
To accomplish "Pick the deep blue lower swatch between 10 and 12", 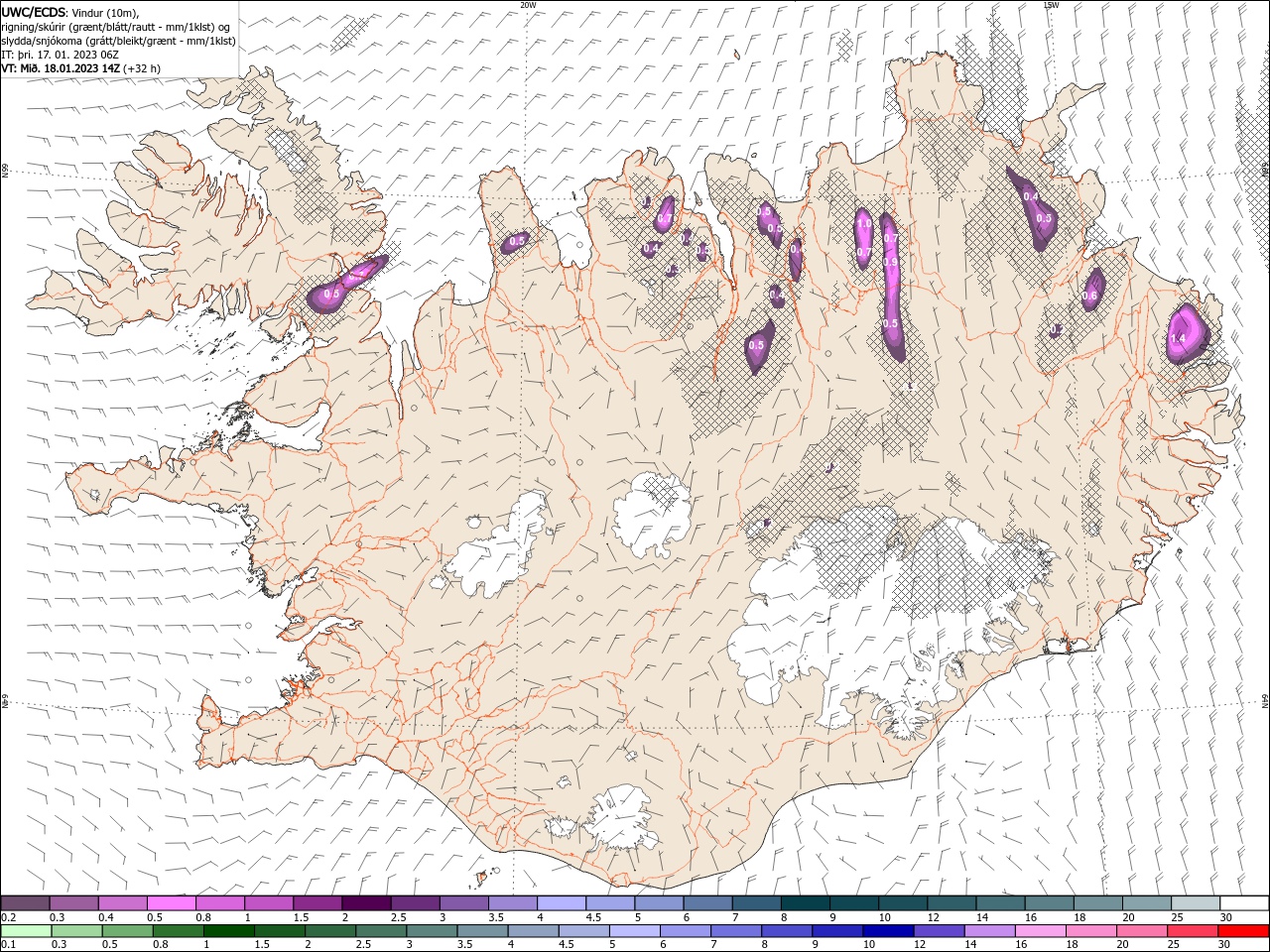I will tap(888, 931).
